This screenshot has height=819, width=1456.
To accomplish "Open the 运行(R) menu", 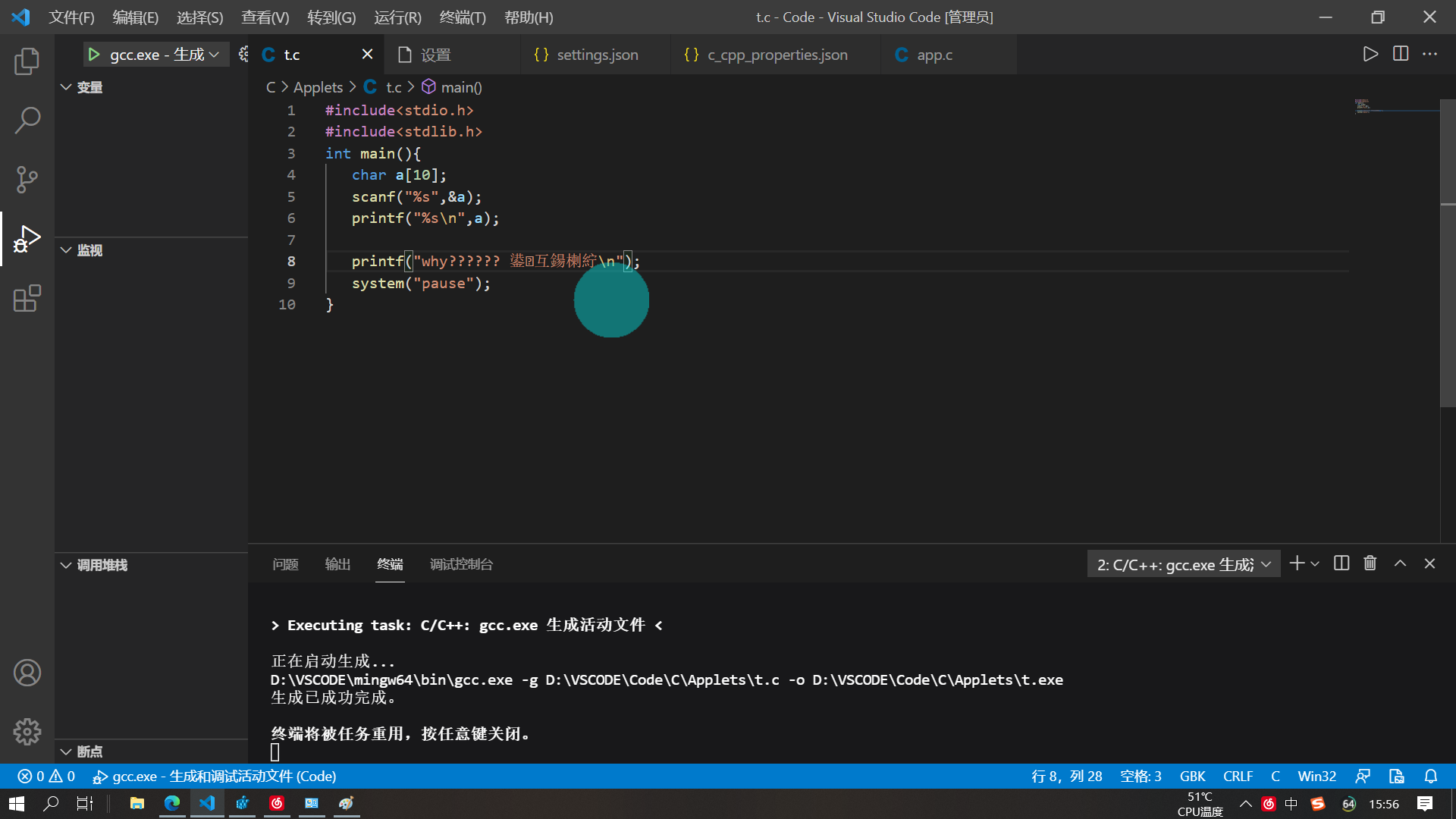I will coord(397,17).
